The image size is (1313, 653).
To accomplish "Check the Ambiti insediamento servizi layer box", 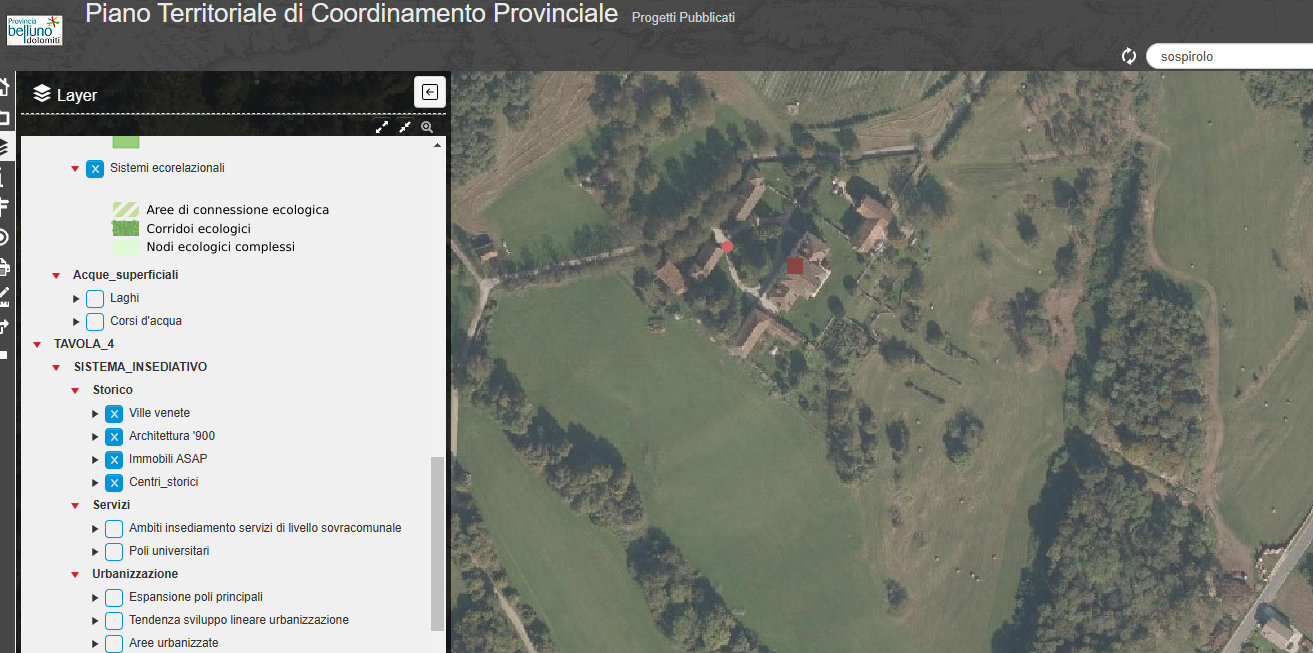I will point(114,529).
